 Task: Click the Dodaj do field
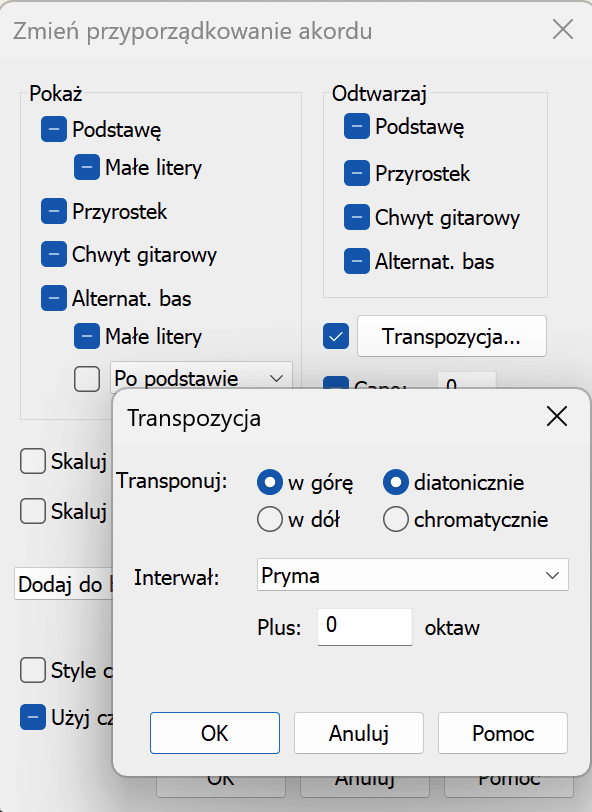pos(64,584)
